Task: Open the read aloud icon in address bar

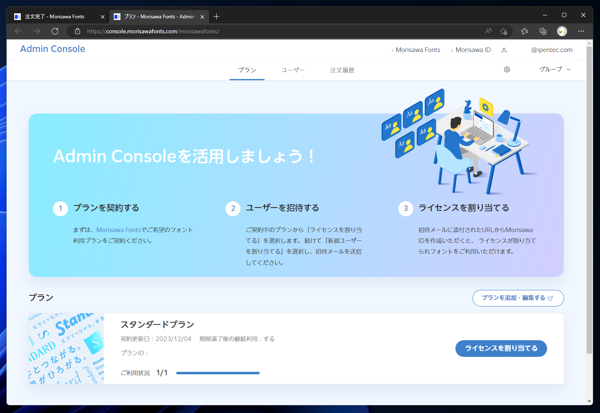Action: coord(488,31)
